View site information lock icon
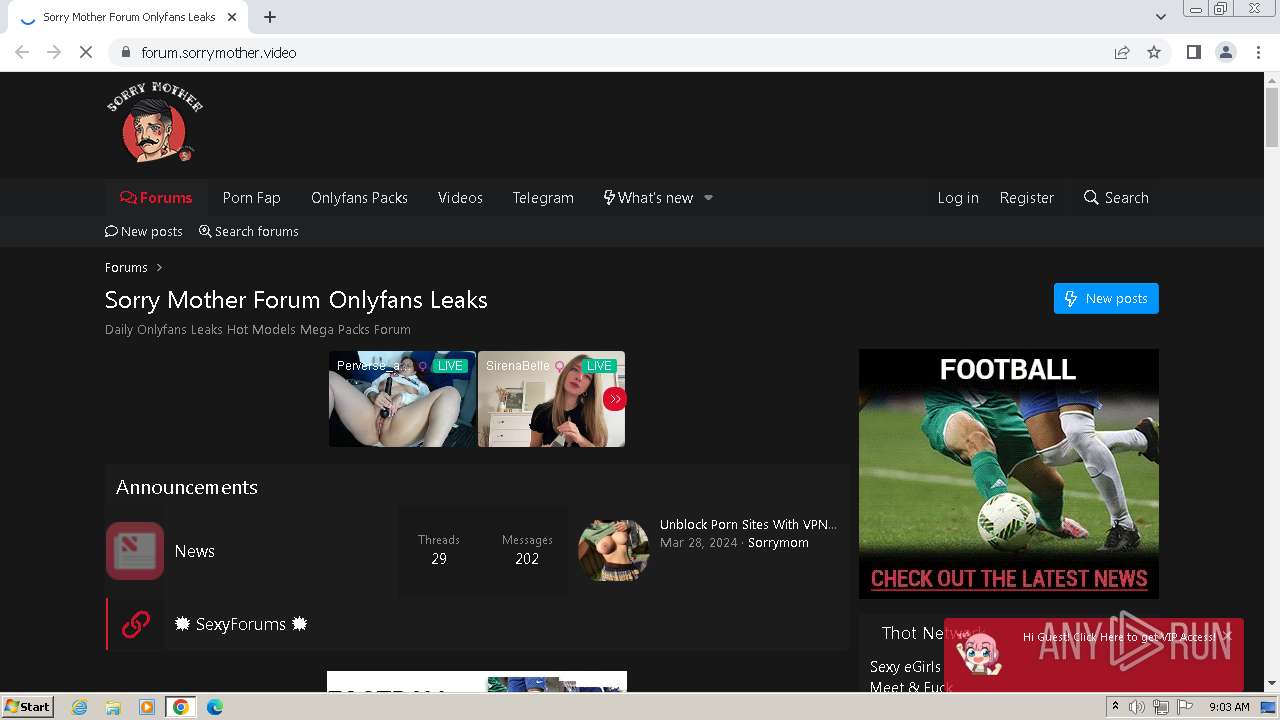The width and height of the screenshot is (1280, 720). [125, 52]
